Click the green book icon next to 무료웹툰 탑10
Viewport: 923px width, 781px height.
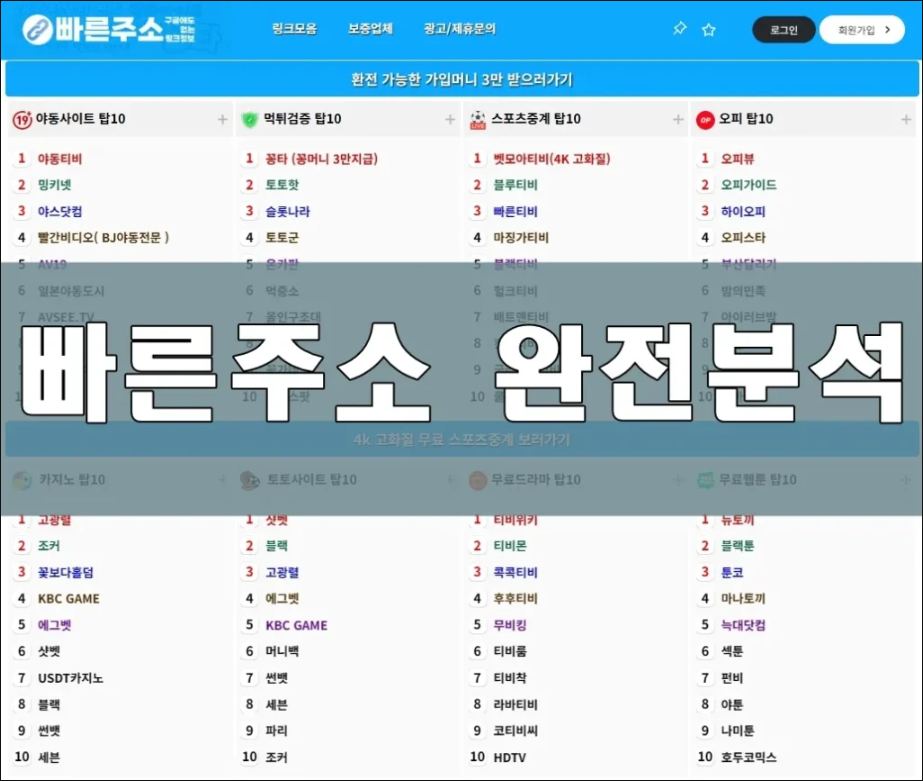tap(703, 479)
